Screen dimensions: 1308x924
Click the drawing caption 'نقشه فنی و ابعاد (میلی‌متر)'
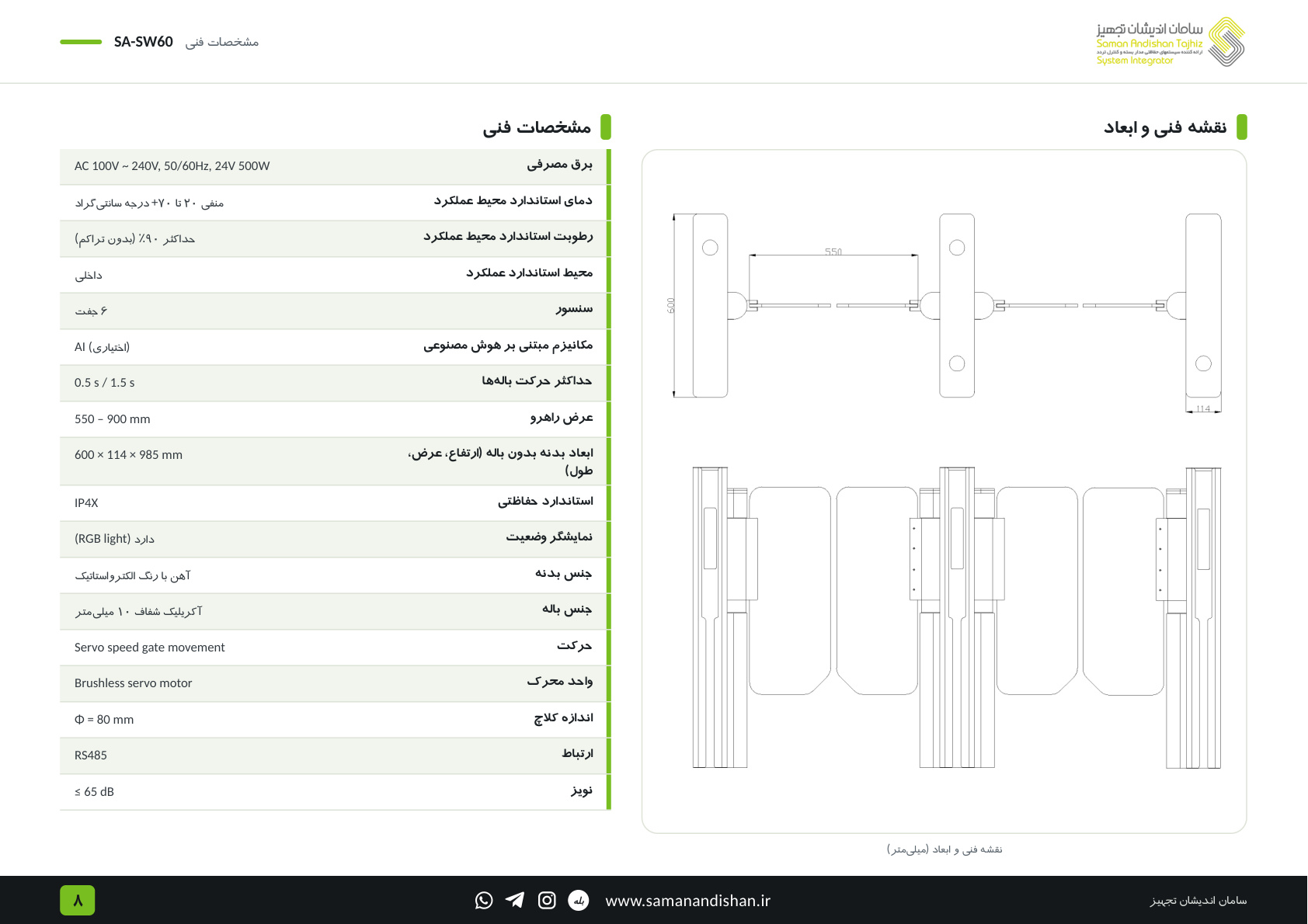944,849
